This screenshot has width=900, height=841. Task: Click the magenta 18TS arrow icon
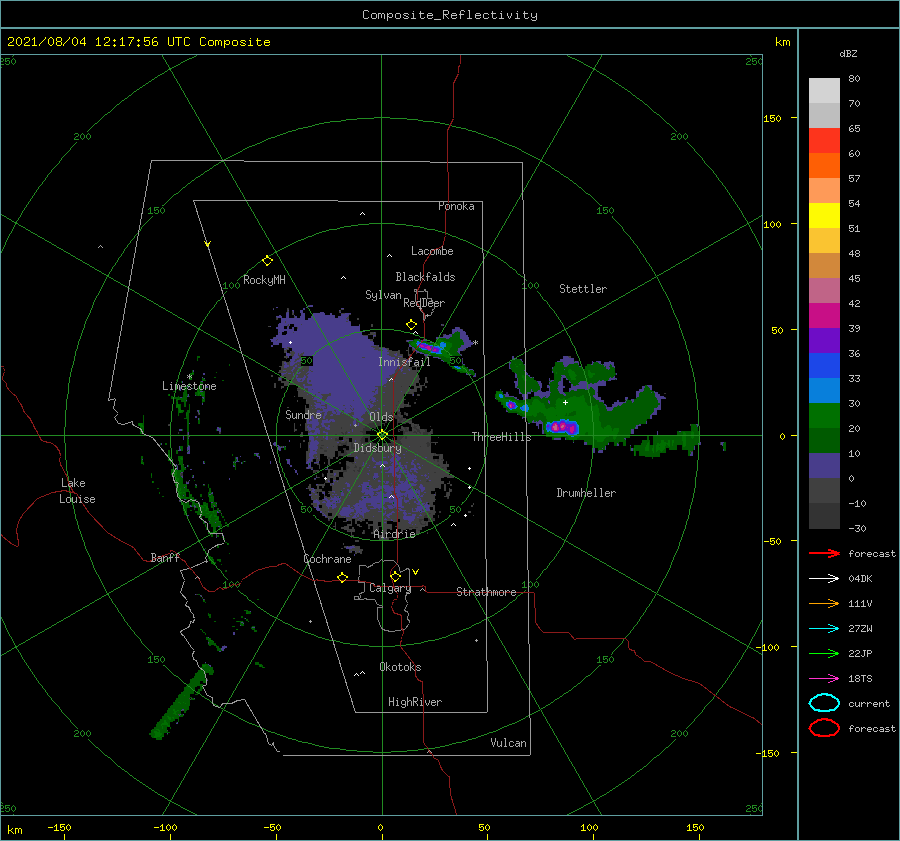pos(824,679)
